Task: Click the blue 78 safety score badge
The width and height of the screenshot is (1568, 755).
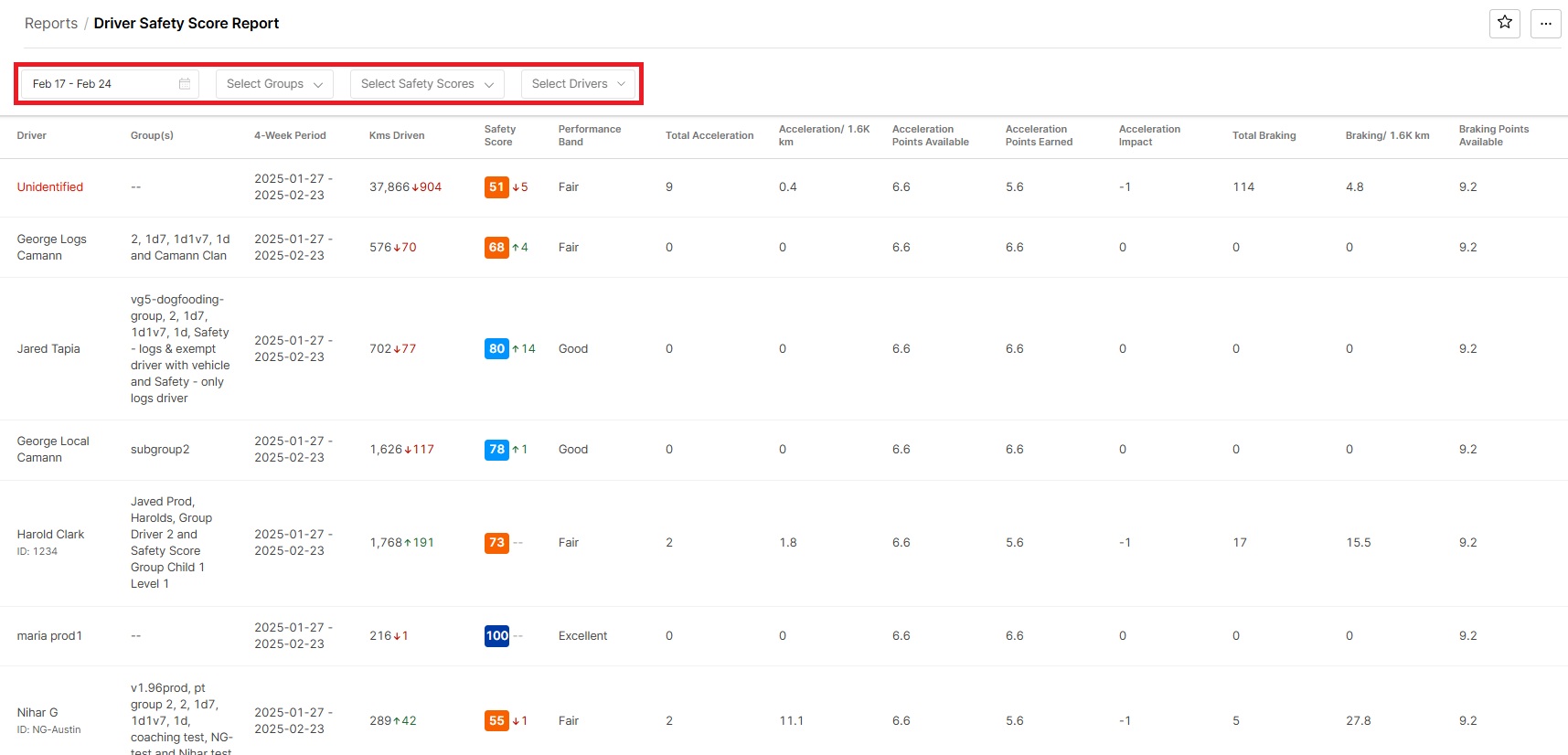Action: click(496, 450)
